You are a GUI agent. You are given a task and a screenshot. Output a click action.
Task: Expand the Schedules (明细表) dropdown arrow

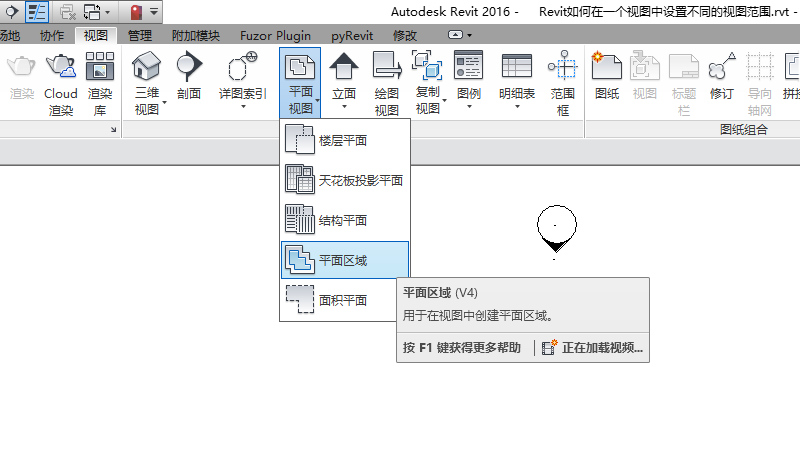pos(517,107)
